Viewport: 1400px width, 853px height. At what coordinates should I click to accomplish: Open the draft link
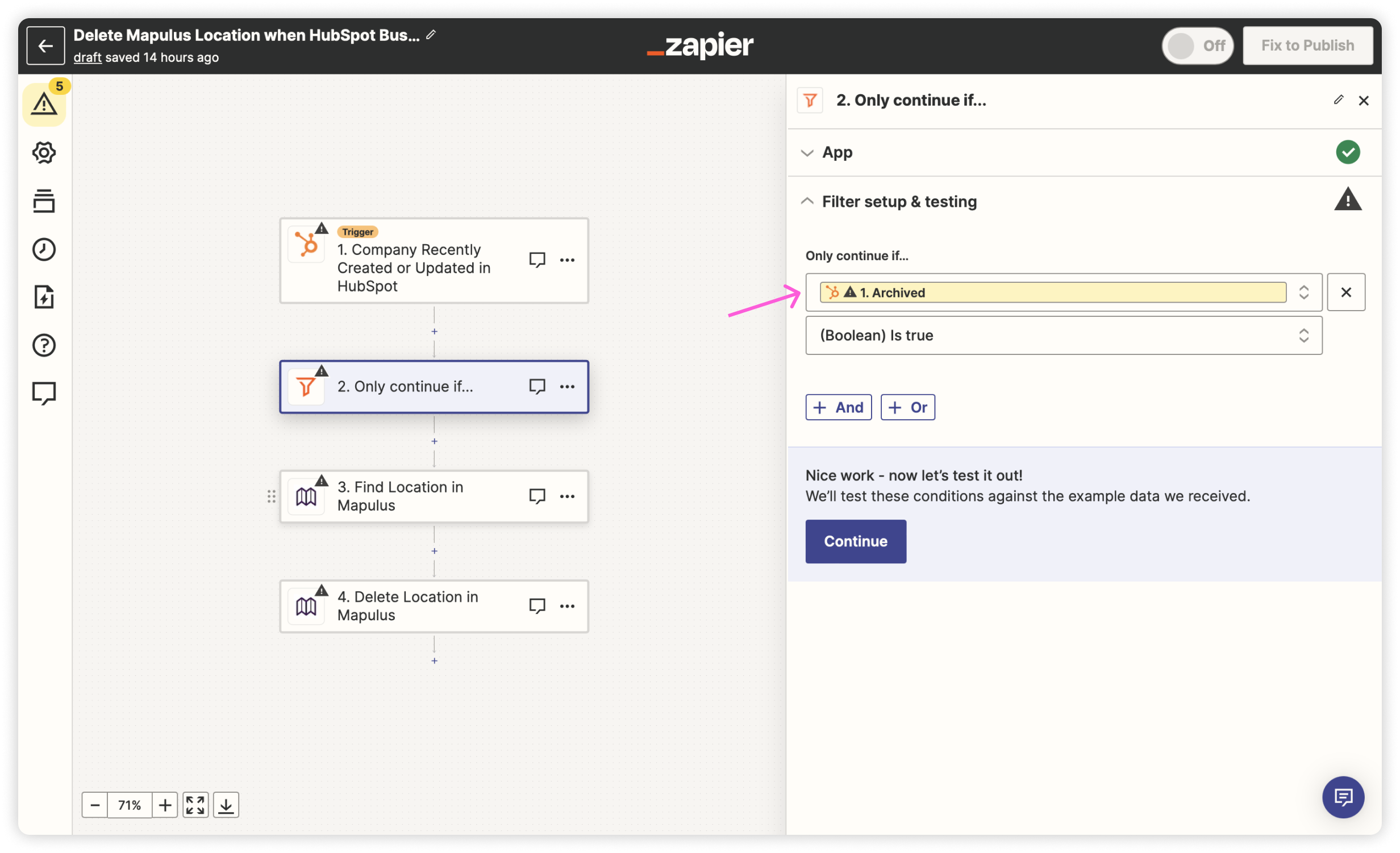(88, 57)
